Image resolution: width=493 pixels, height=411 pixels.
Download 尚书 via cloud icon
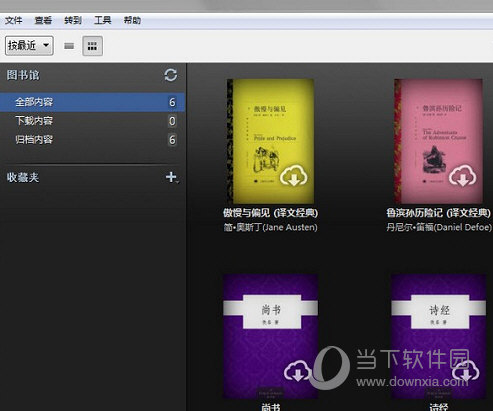click(x=297, y=371)
